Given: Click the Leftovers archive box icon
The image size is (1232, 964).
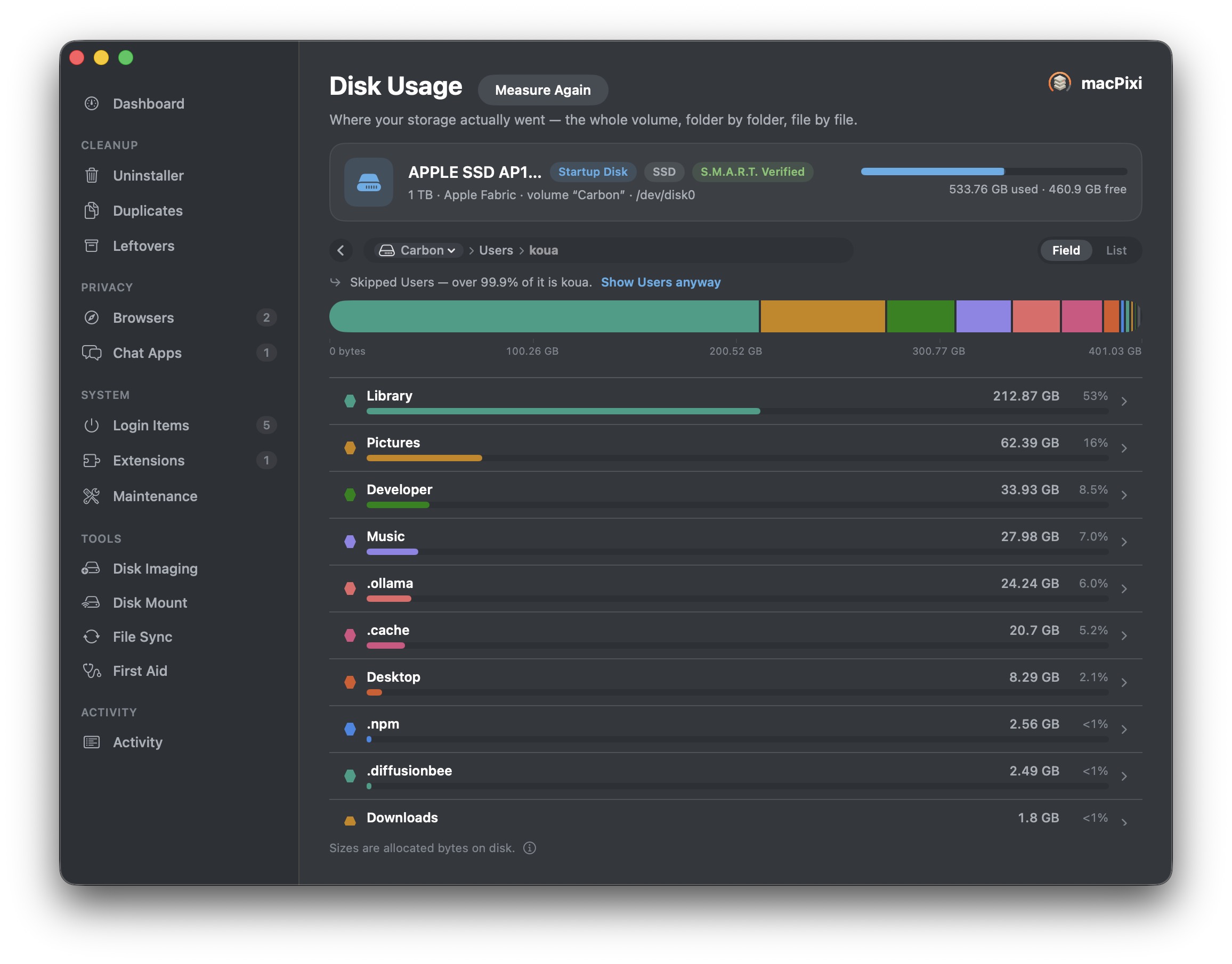Looking at the screenshot, I should (x=92, y=246).
